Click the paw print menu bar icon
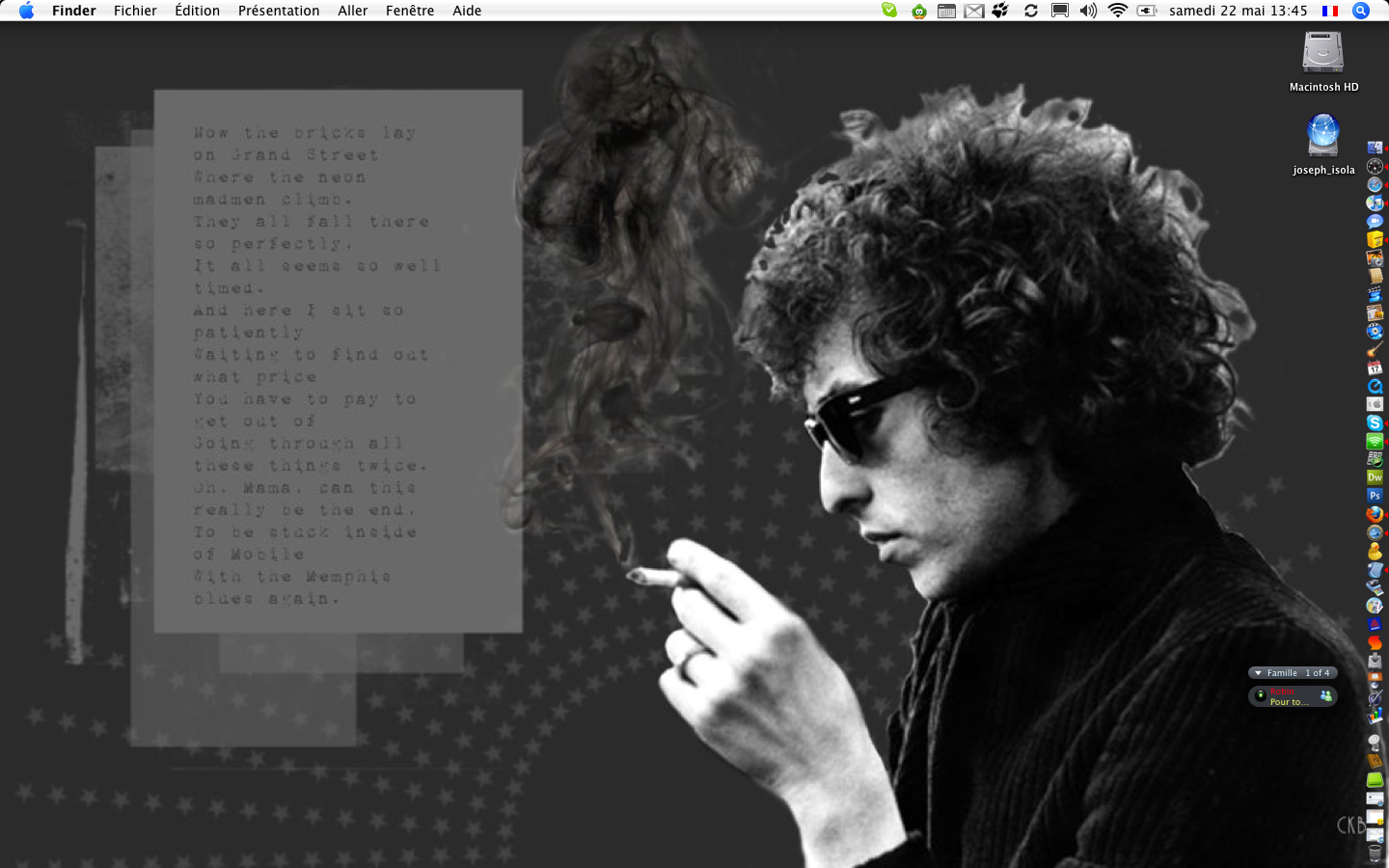The width and height of the screenshot is (1389, 868). (x=1000, y=11)
